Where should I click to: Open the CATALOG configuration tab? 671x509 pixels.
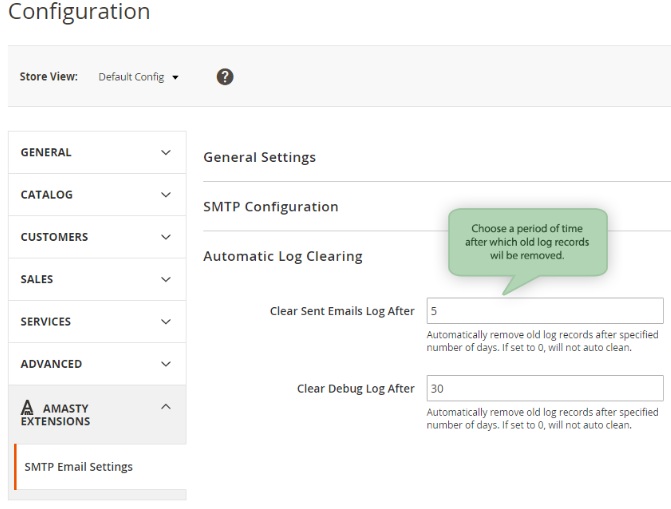coord(47,195)
